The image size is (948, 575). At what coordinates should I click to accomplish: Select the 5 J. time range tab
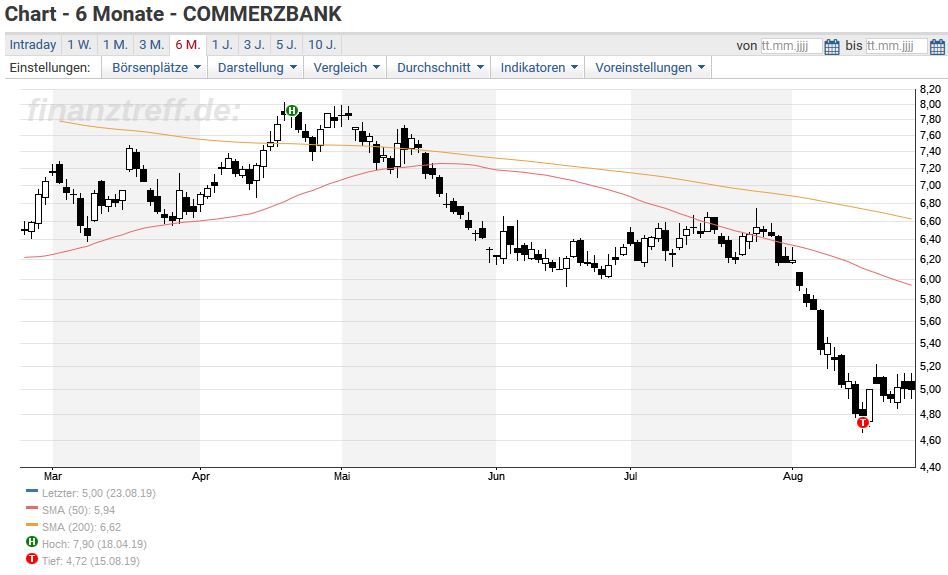(x=287, y=45)
